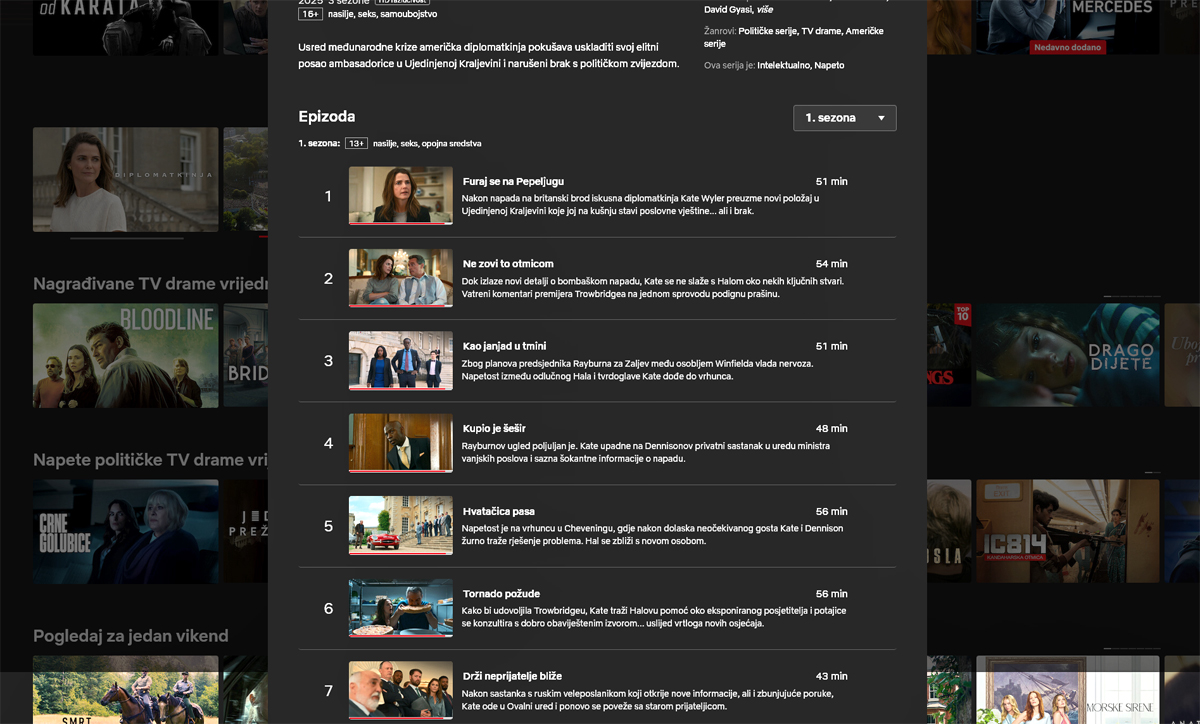Open the 'TV drame' genre link

821,31
